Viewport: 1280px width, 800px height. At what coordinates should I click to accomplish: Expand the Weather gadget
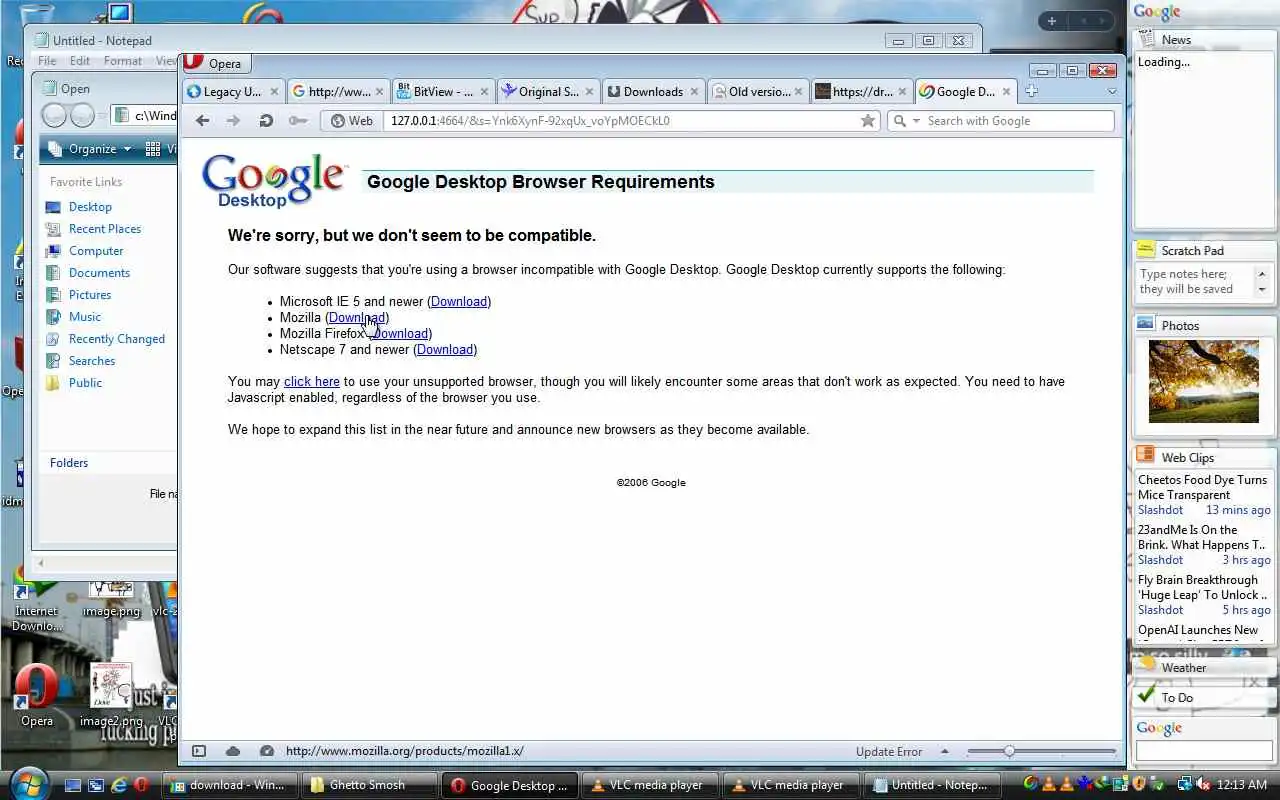pos(1204,667)
